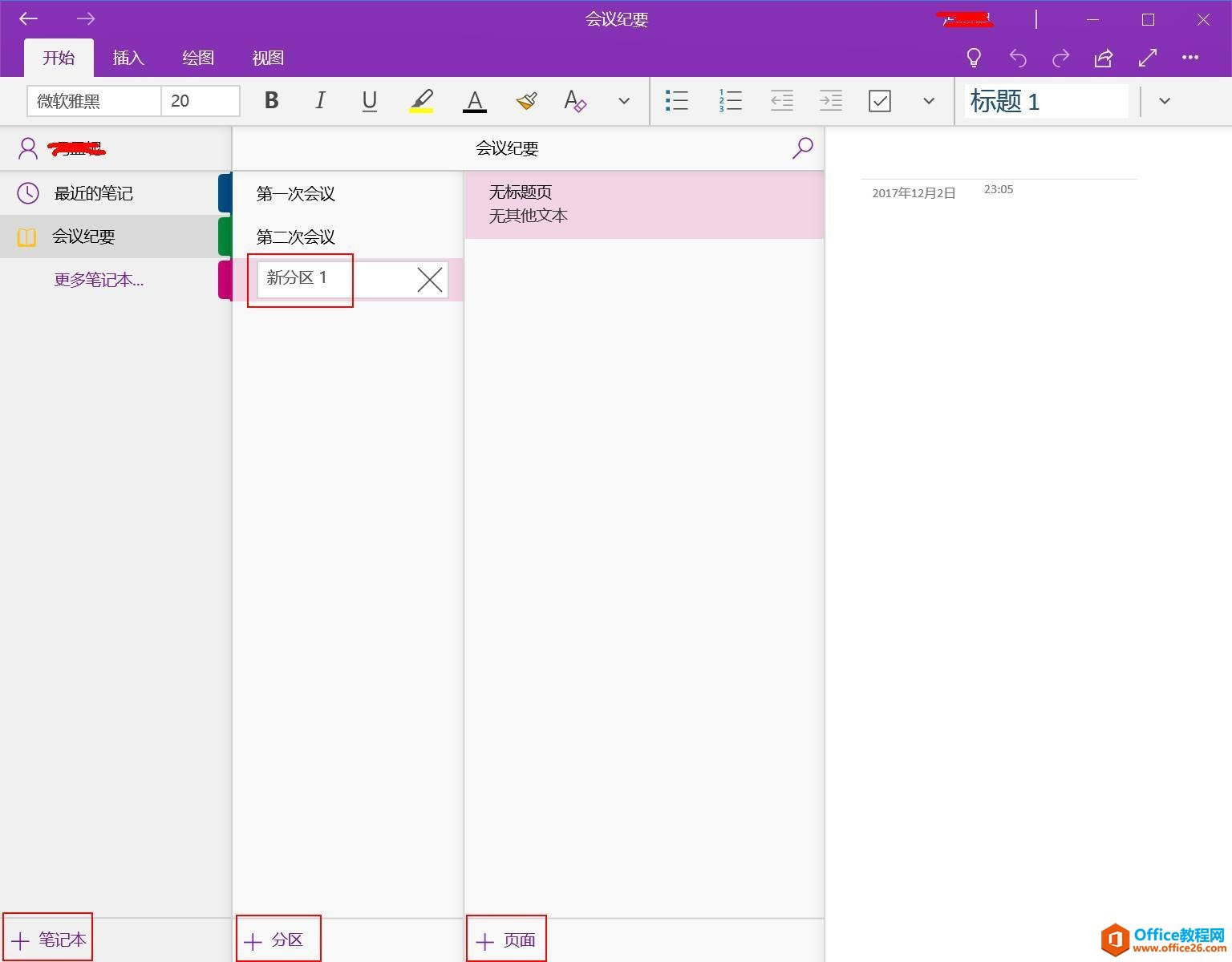The height and width of the screenshot is (962, 1232).
Task: Toggle underline formatting
Action: pos(369,101)
